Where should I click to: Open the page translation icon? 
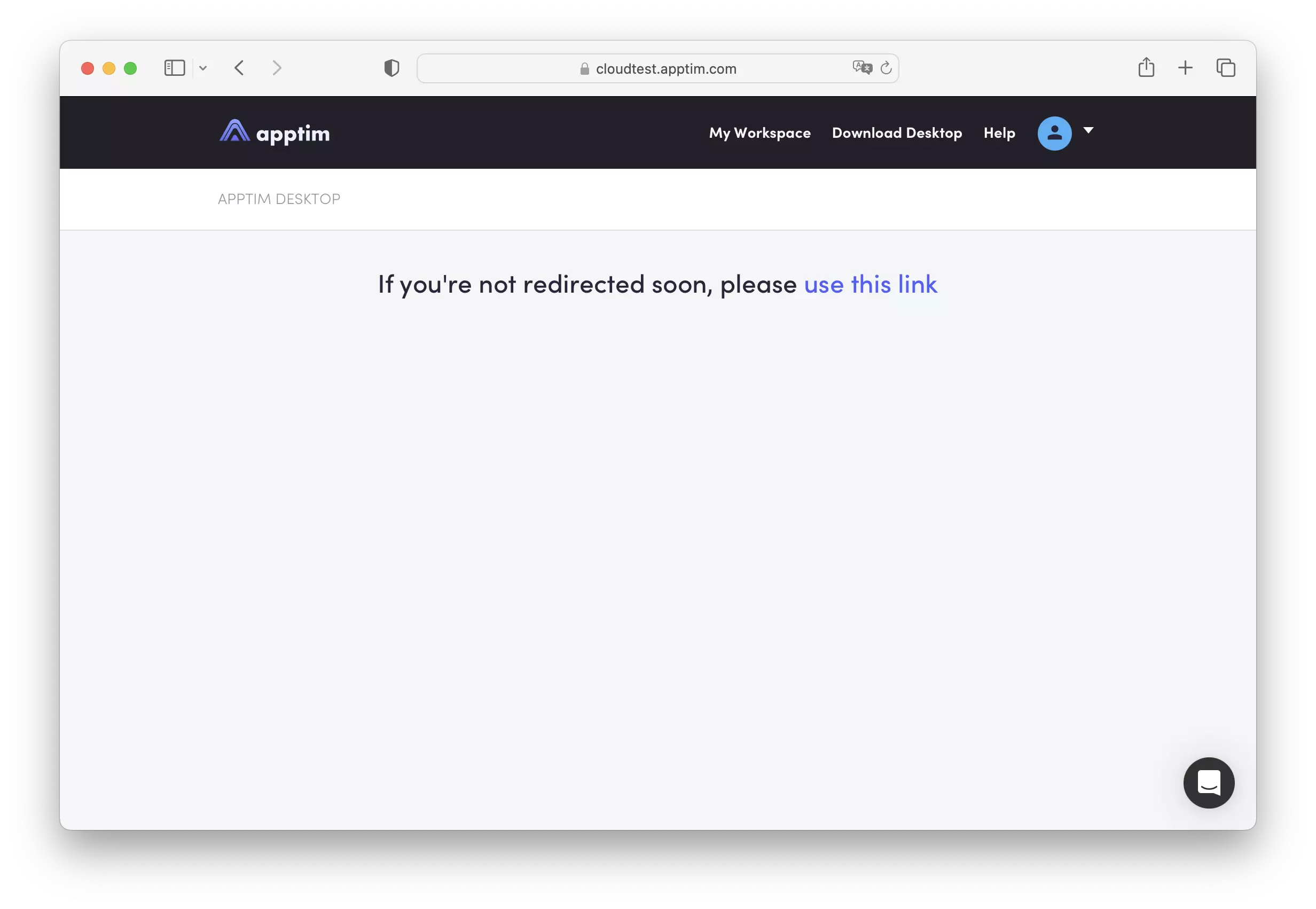861,67
